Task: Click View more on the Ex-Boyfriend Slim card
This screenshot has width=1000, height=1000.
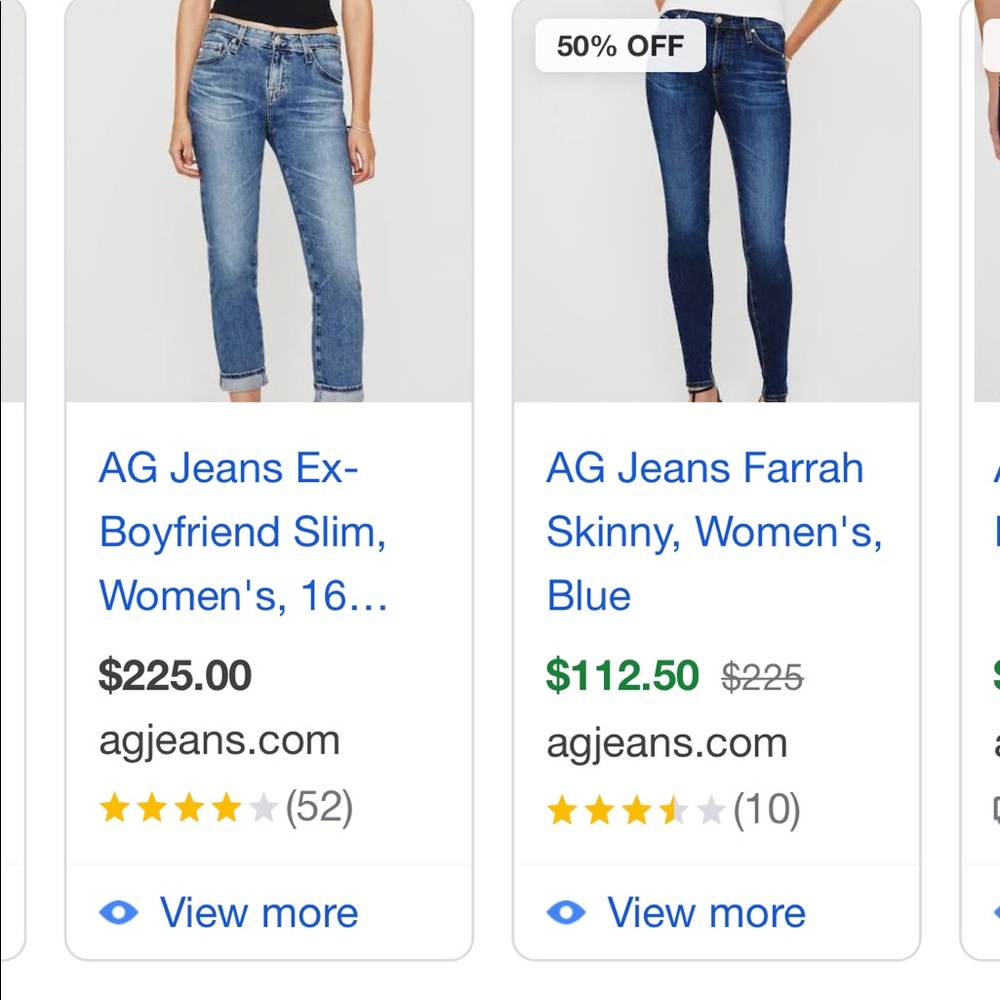Action: 258,912
